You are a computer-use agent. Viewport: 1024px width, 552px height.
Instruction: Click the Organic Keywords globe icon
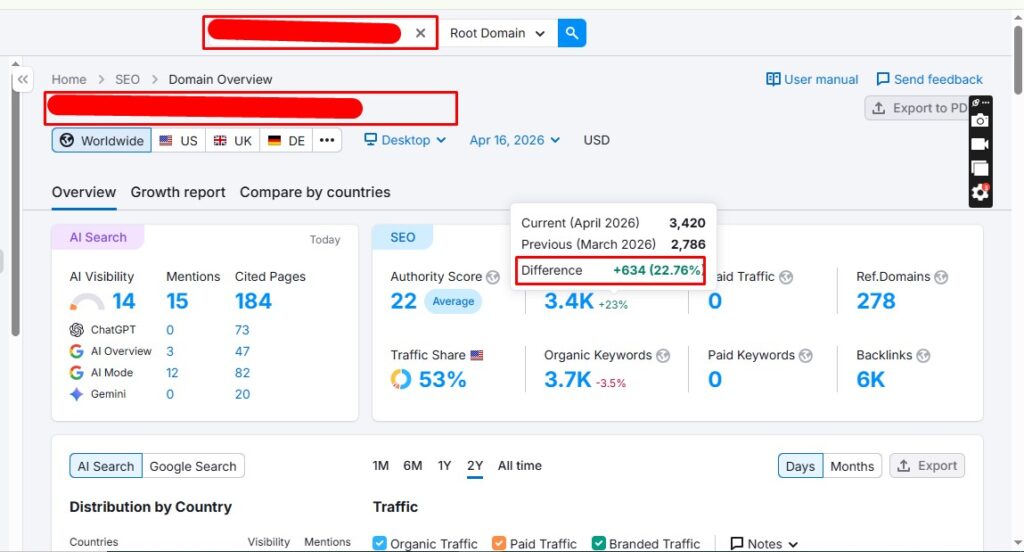(663, 355)
